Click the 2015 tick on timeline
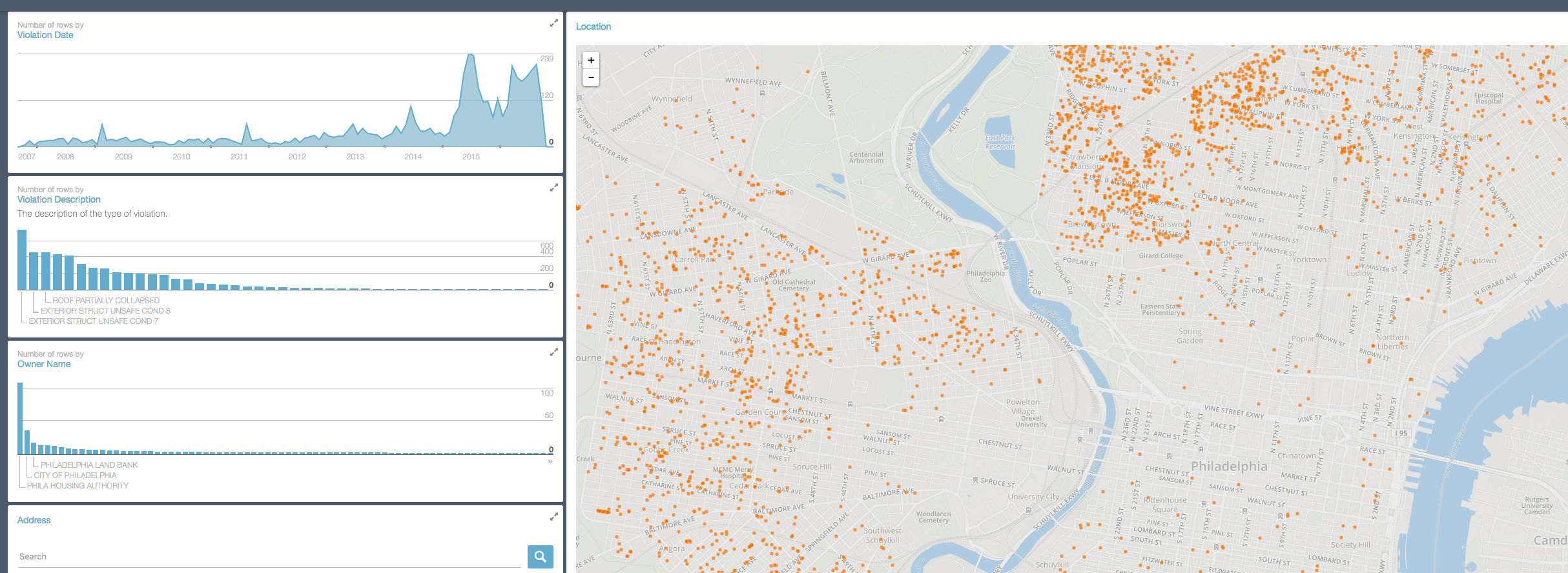This screenshot has height=573, width=1568. point(471,157)
